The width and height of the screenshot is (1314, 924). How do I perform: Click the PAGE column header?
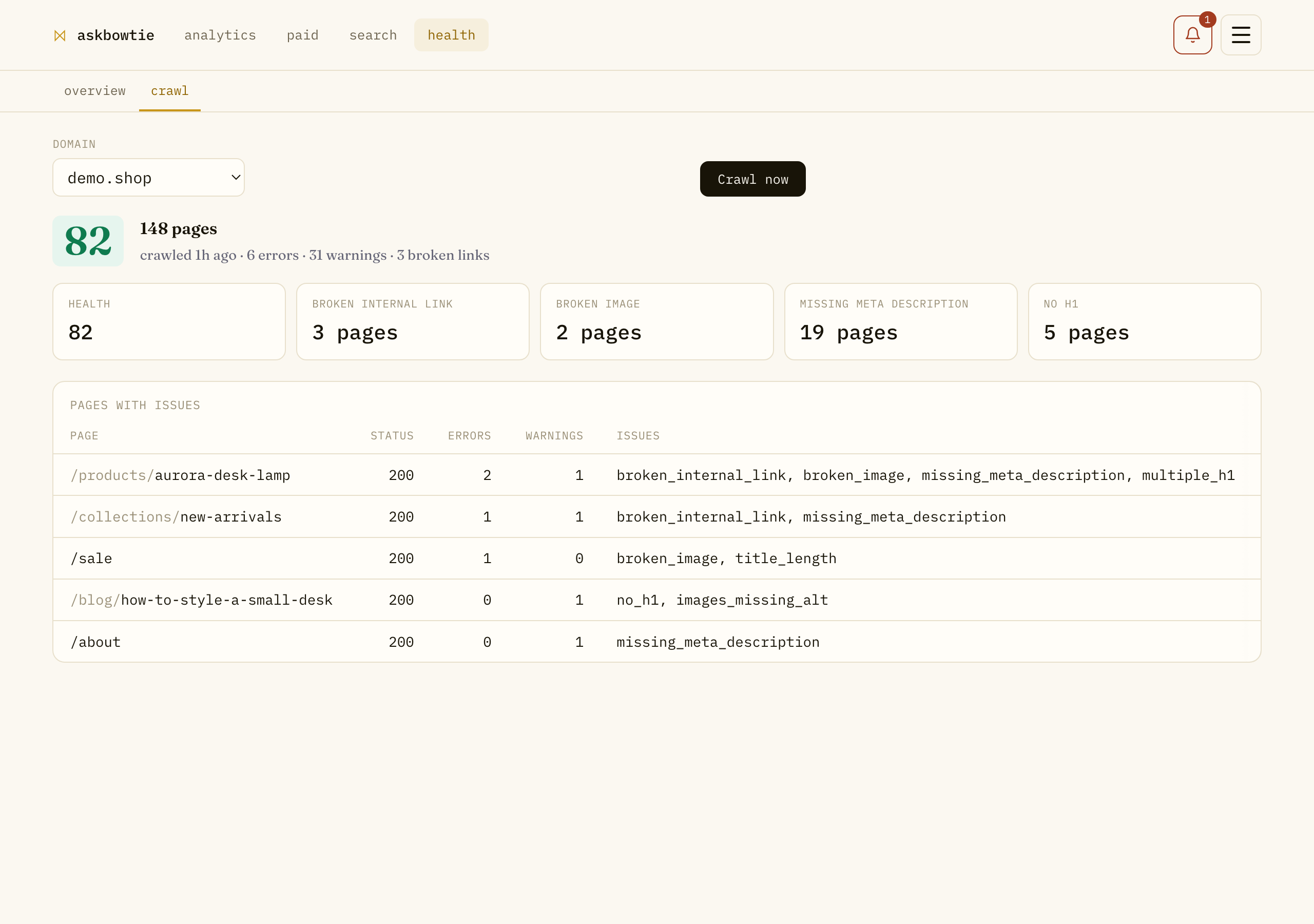click(x=84, y=436)
